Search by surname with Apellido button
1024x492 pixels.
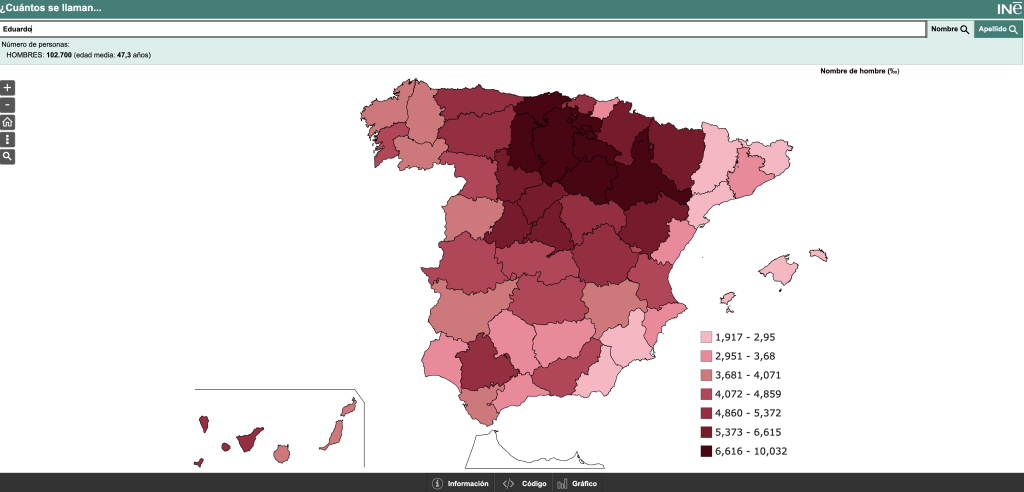[x=998, y=29]
